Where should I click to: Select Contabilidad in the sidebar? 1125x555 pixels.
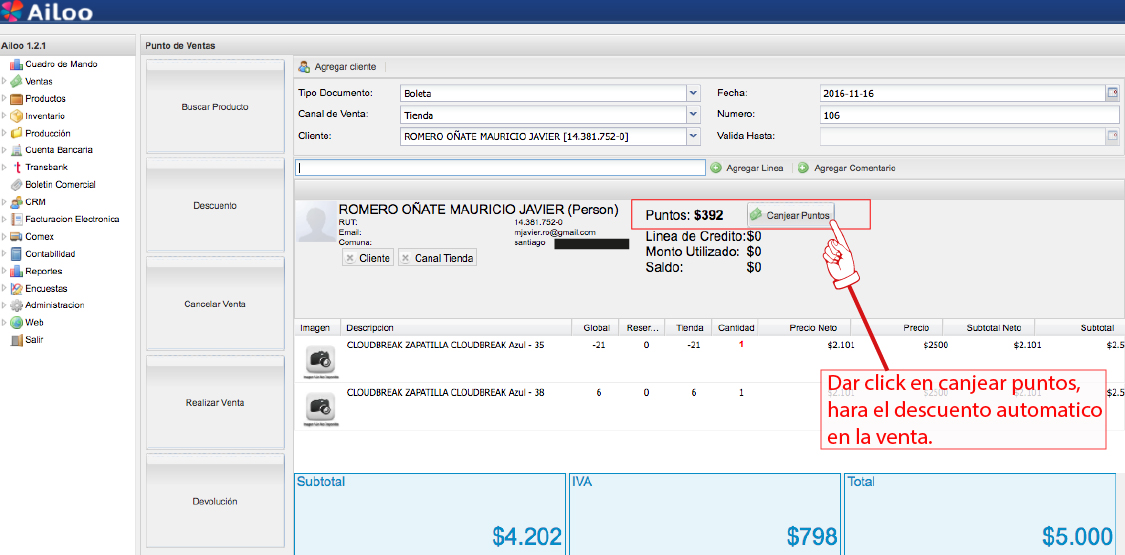(x=50, y=253)
